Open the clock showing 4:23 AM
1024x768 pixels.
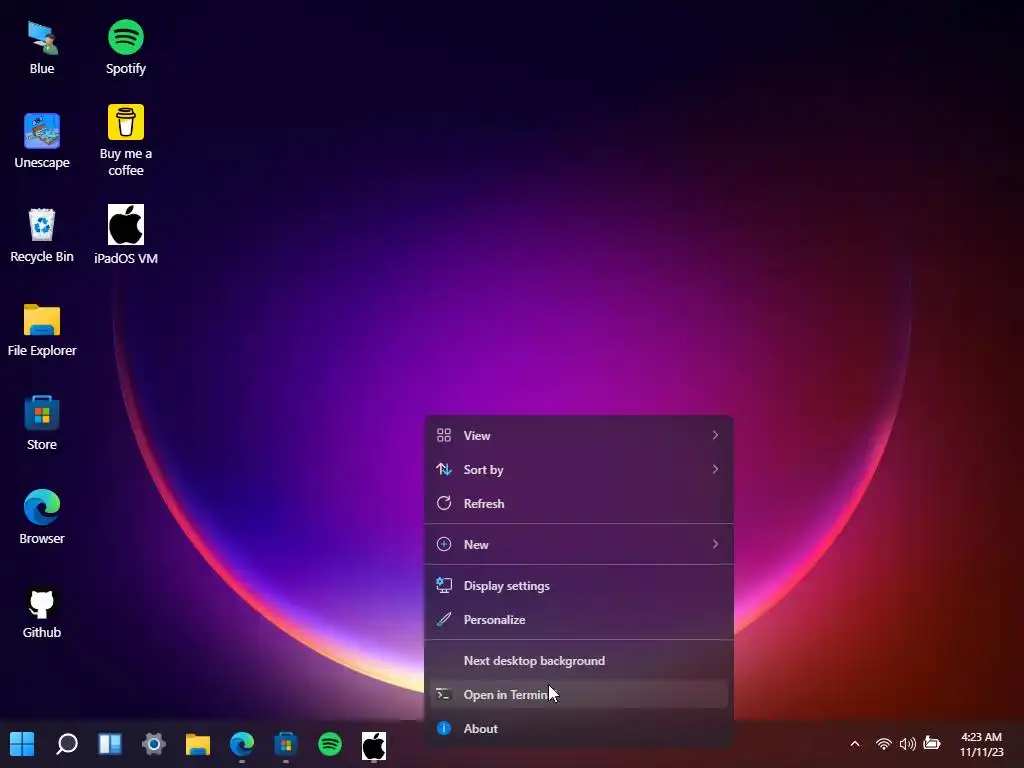click(x=981, y=744)
